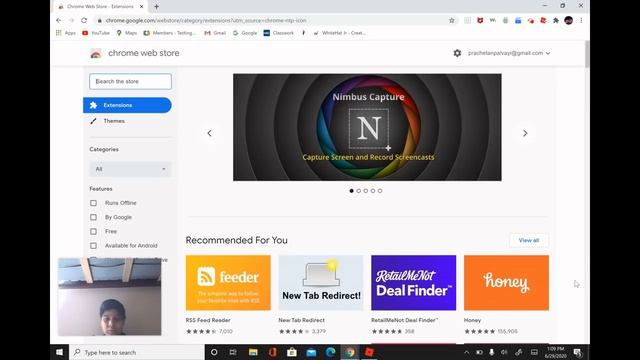
Task: Click View all for Recommended For You
Action: click(x=529, y=240)
